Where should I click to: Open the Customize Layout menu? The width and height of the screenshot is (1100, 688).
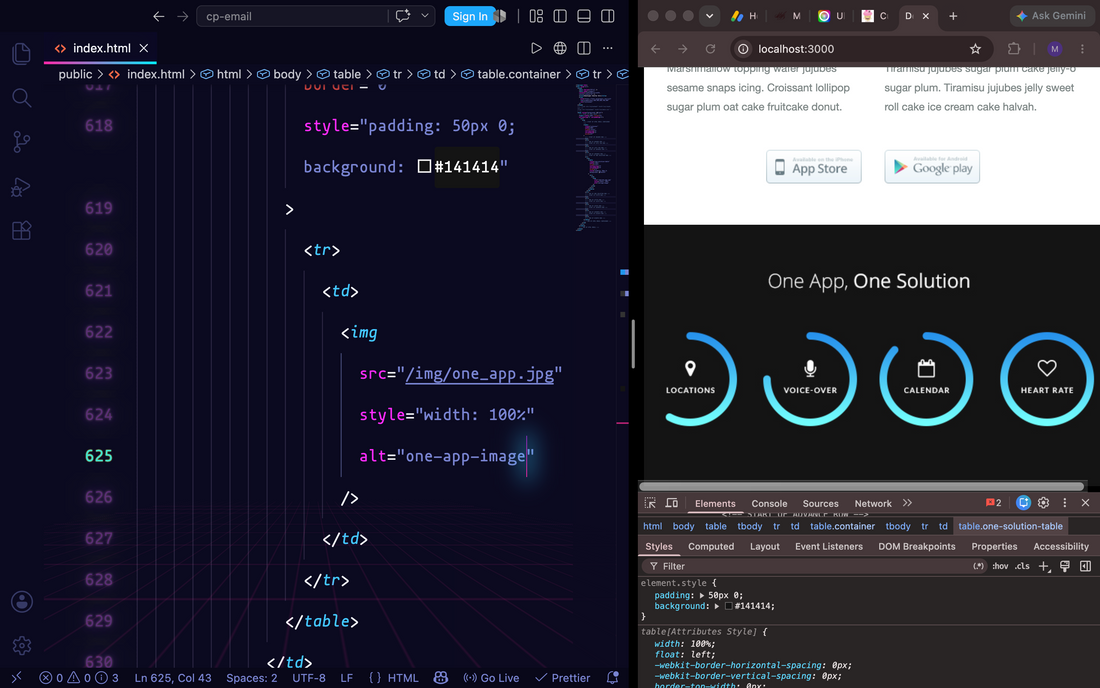point(537,16)
